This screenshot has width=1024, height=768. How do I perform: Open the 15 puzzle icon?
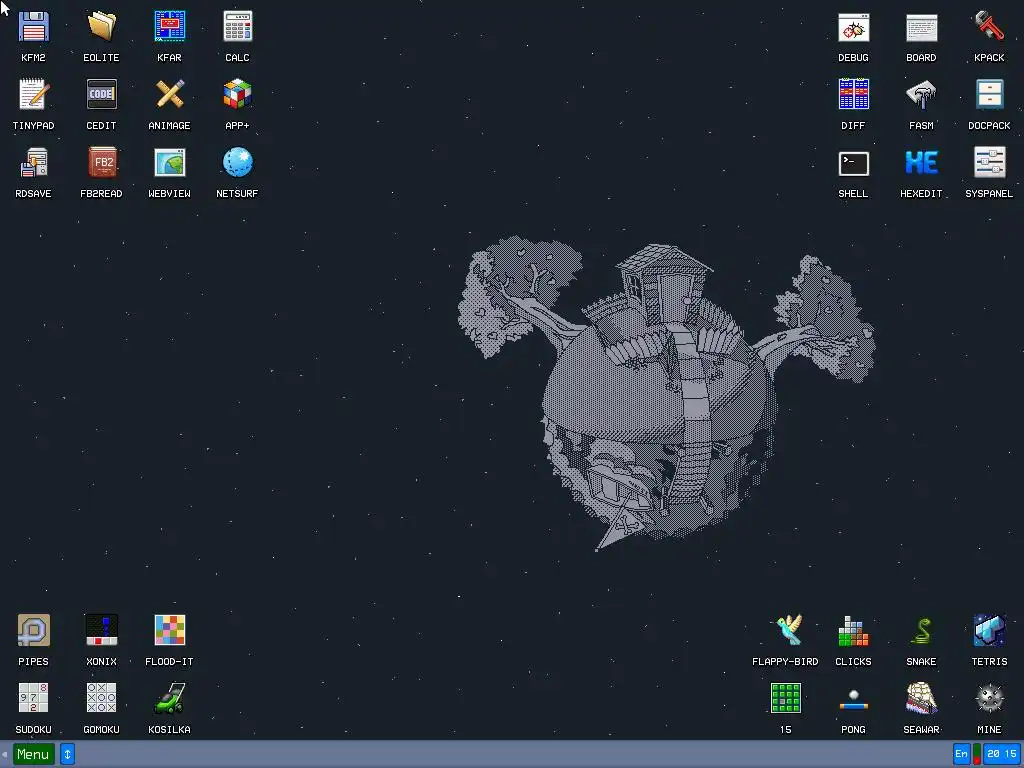click(786, 698)
